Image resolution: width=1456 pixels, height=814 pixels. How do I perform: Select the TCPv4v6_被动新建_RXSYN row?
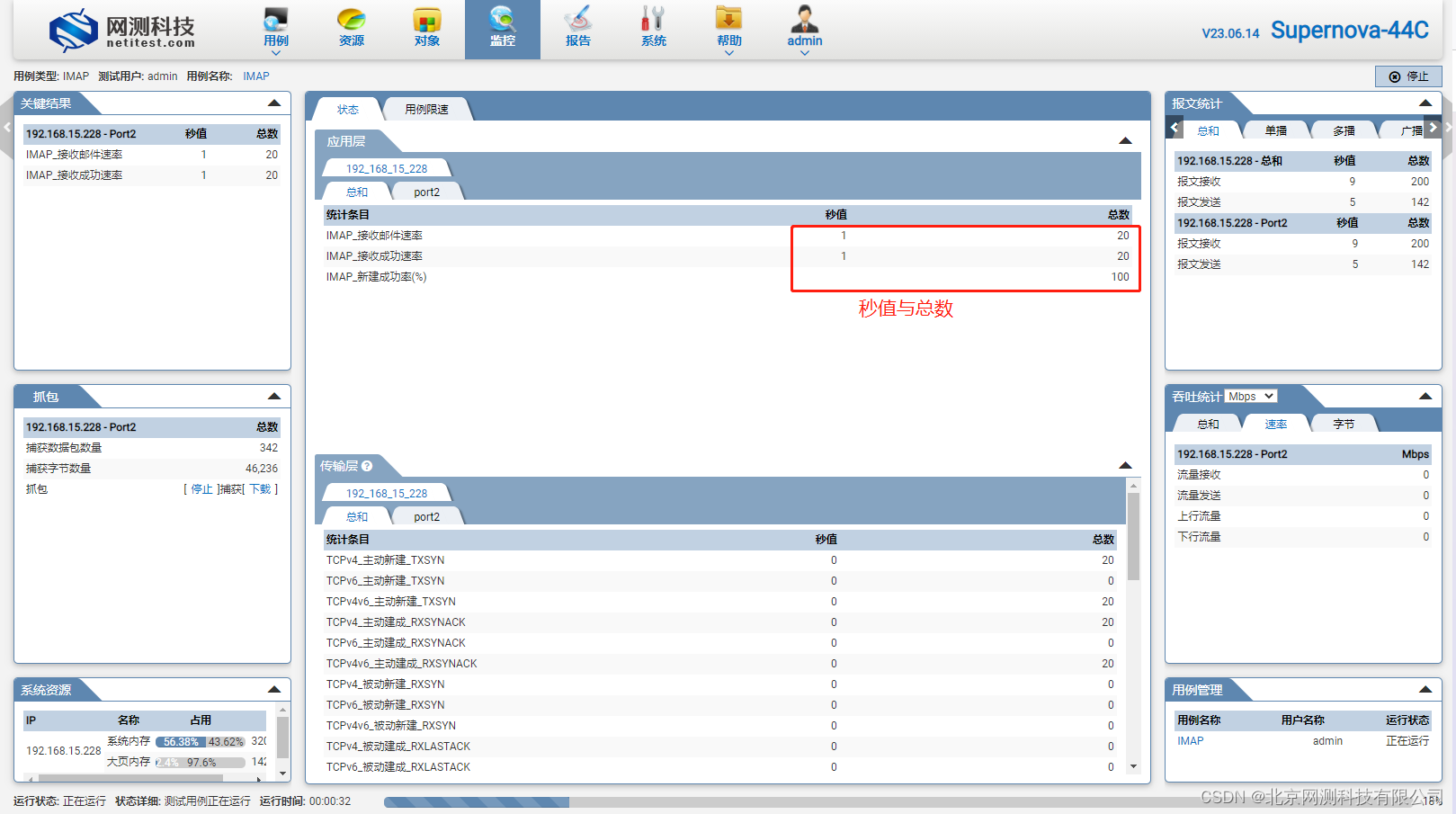point(719,726)
